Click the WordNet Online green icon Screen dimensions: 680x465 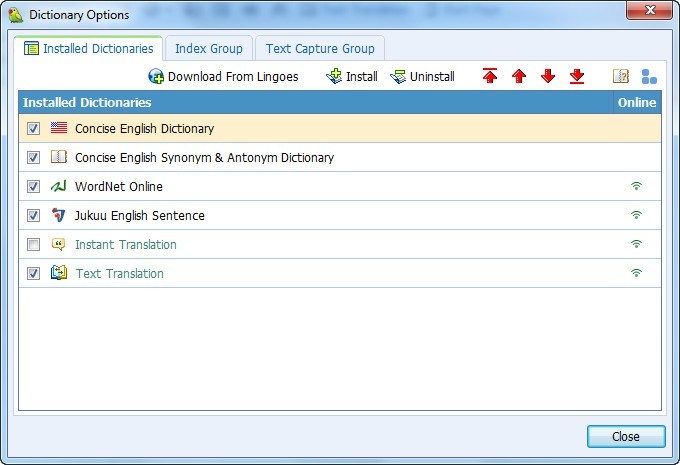click(59, 186)
